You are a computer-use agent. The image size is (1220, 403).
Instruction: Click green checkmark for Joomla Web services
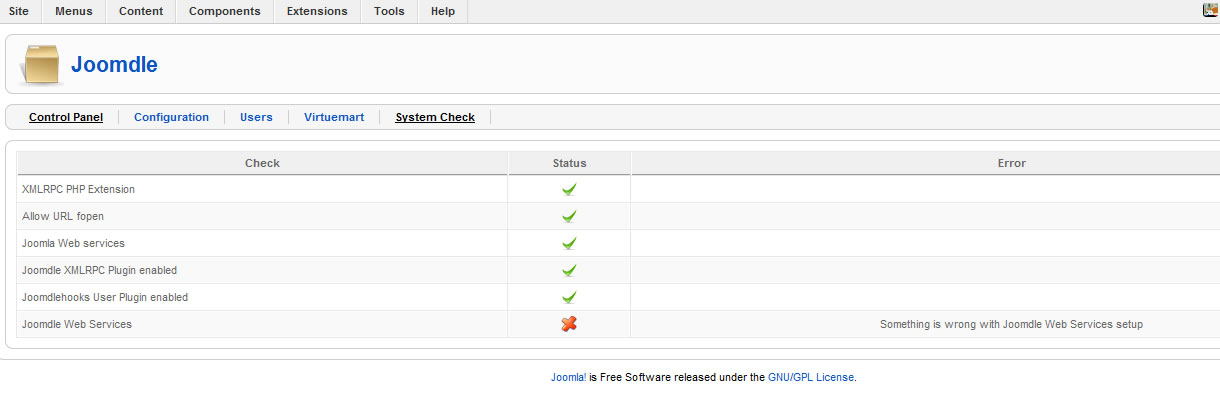point(569,243)
